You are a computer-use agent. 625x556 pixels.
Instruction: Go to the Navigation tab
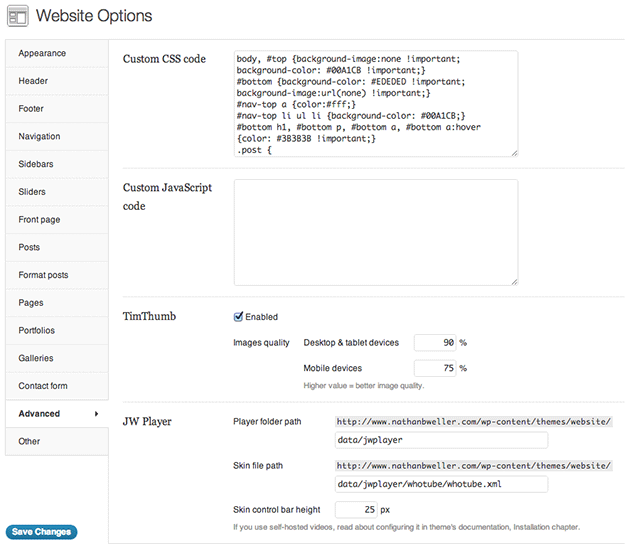tap(39, 136)
